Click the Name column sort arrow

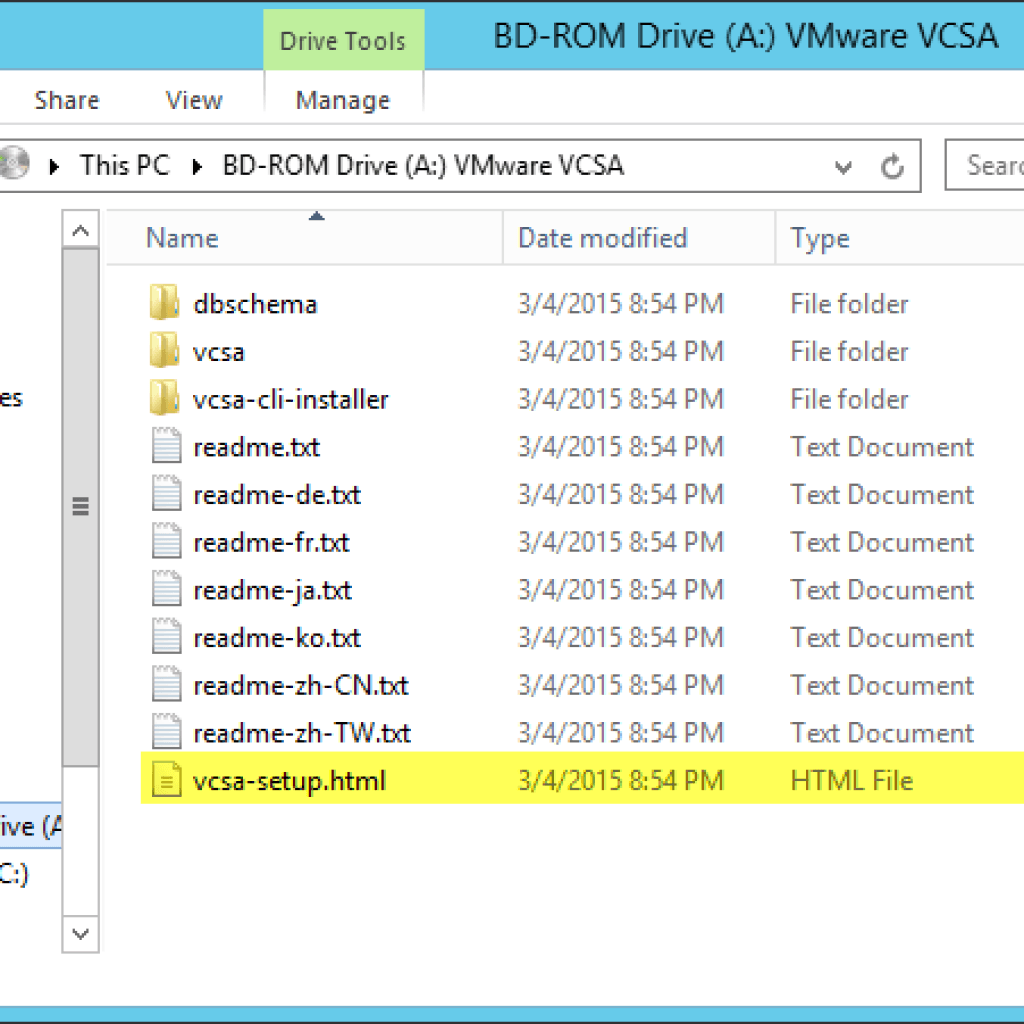pos(316,215)
